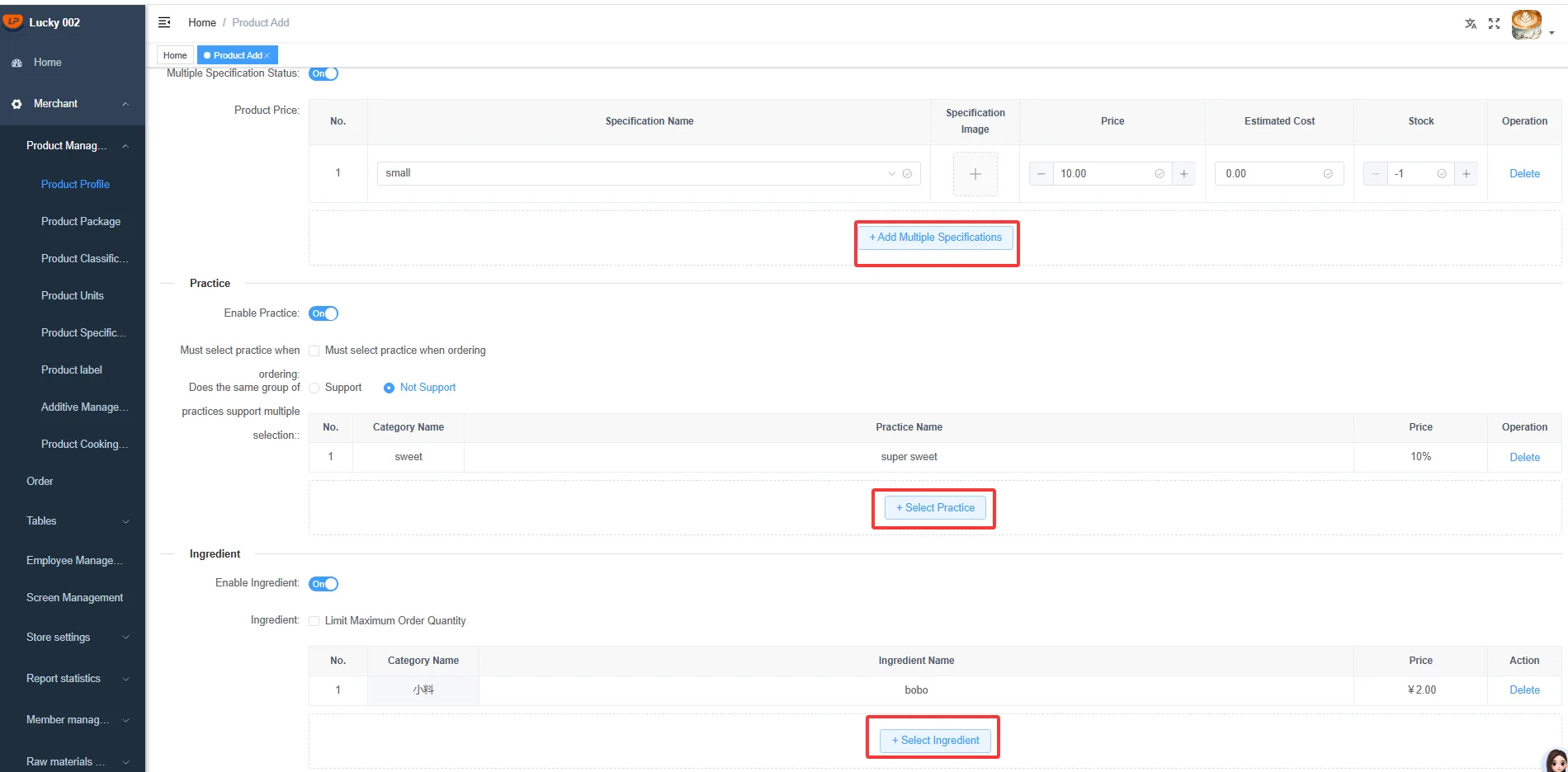Close the Product Add tab
This screenshot has height=772, width=1568.
[x=267, y=55]
